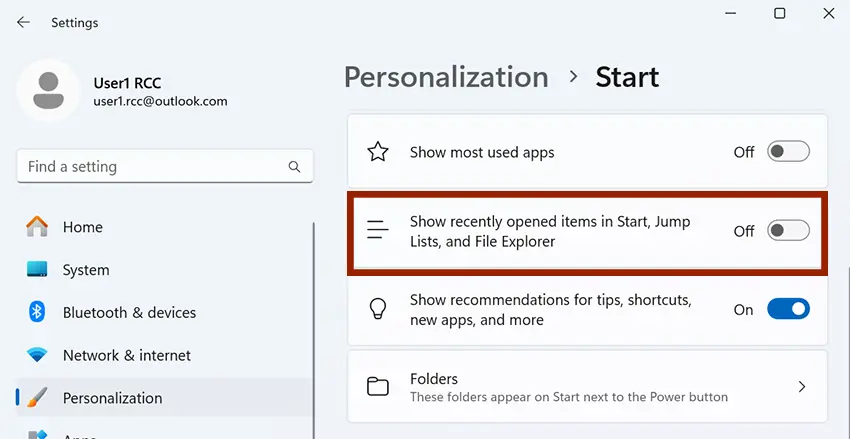Image resolution: width=850 pixels, height=439 pixels.
Task: Click the search magnifier icon
Action: pos(294,166)
